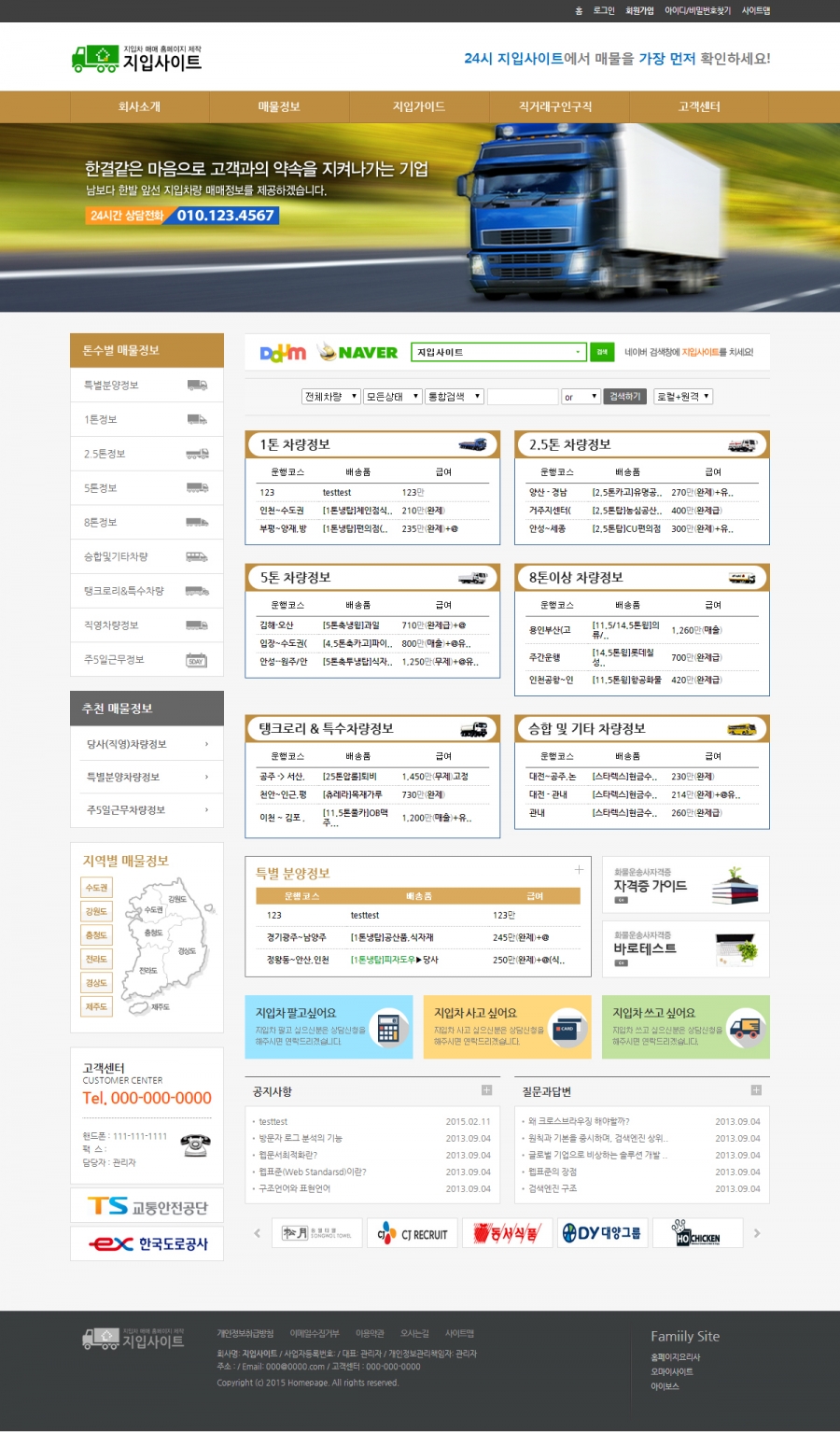Open the 매물정보 navigation menu
840x1432 pixels.
click(279, 107)
